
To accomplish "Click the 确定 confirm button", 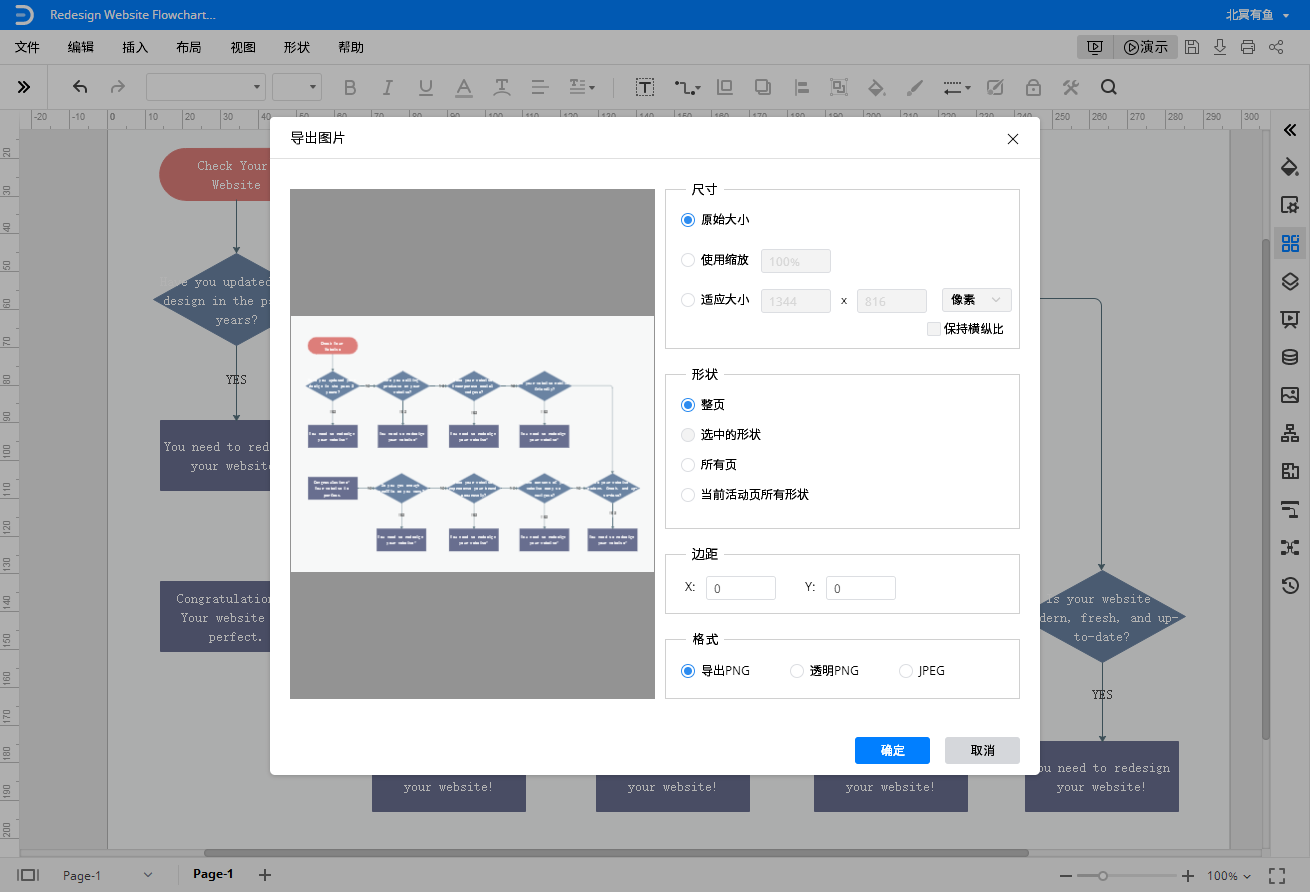I will coord(892,750).
